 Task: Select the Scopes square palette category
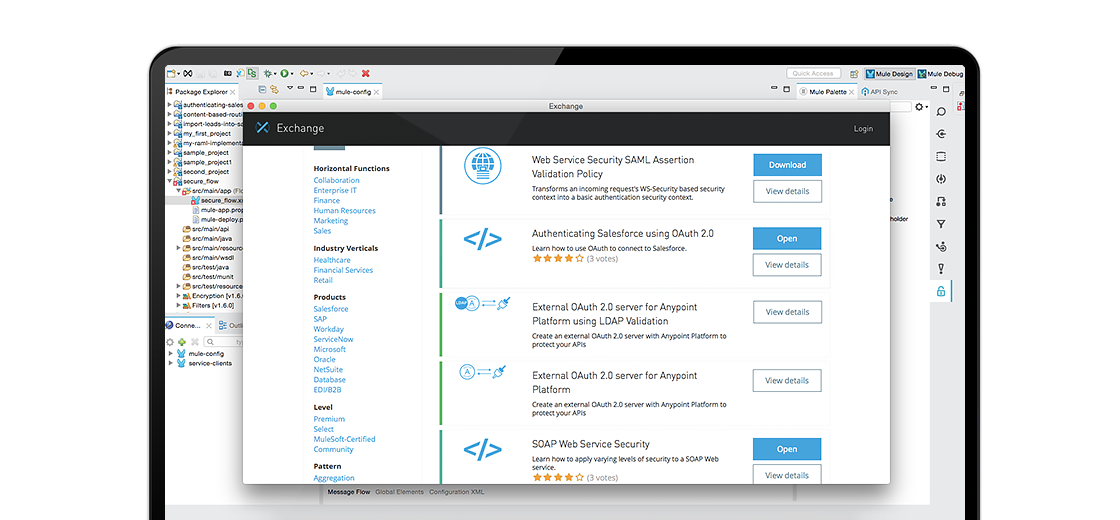tap(941, 157)
